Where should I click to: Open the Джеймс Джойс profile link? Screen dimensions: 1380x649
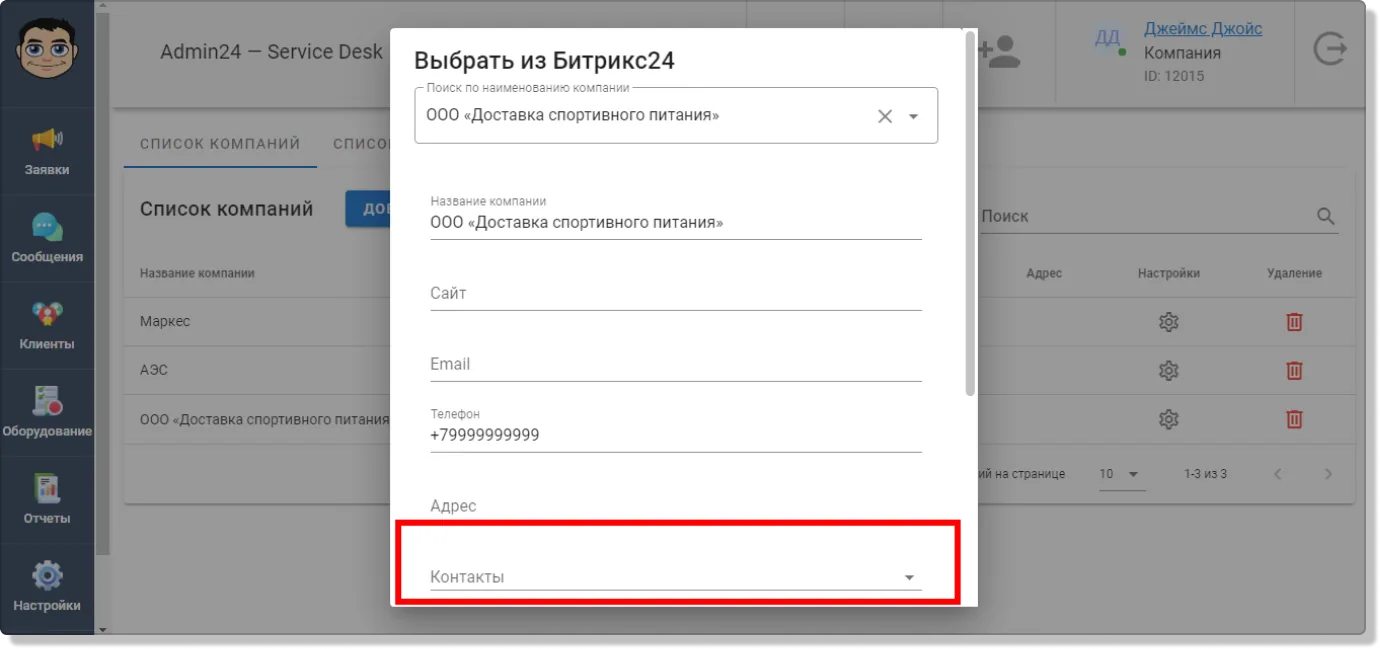coord(1203,29)
